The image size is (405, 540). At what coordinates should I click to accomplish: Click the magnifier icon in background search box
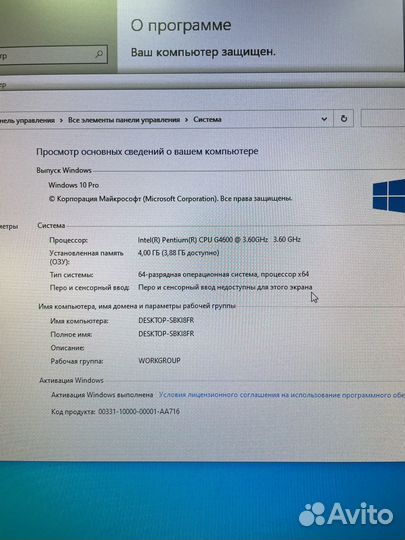coord(99,54)
